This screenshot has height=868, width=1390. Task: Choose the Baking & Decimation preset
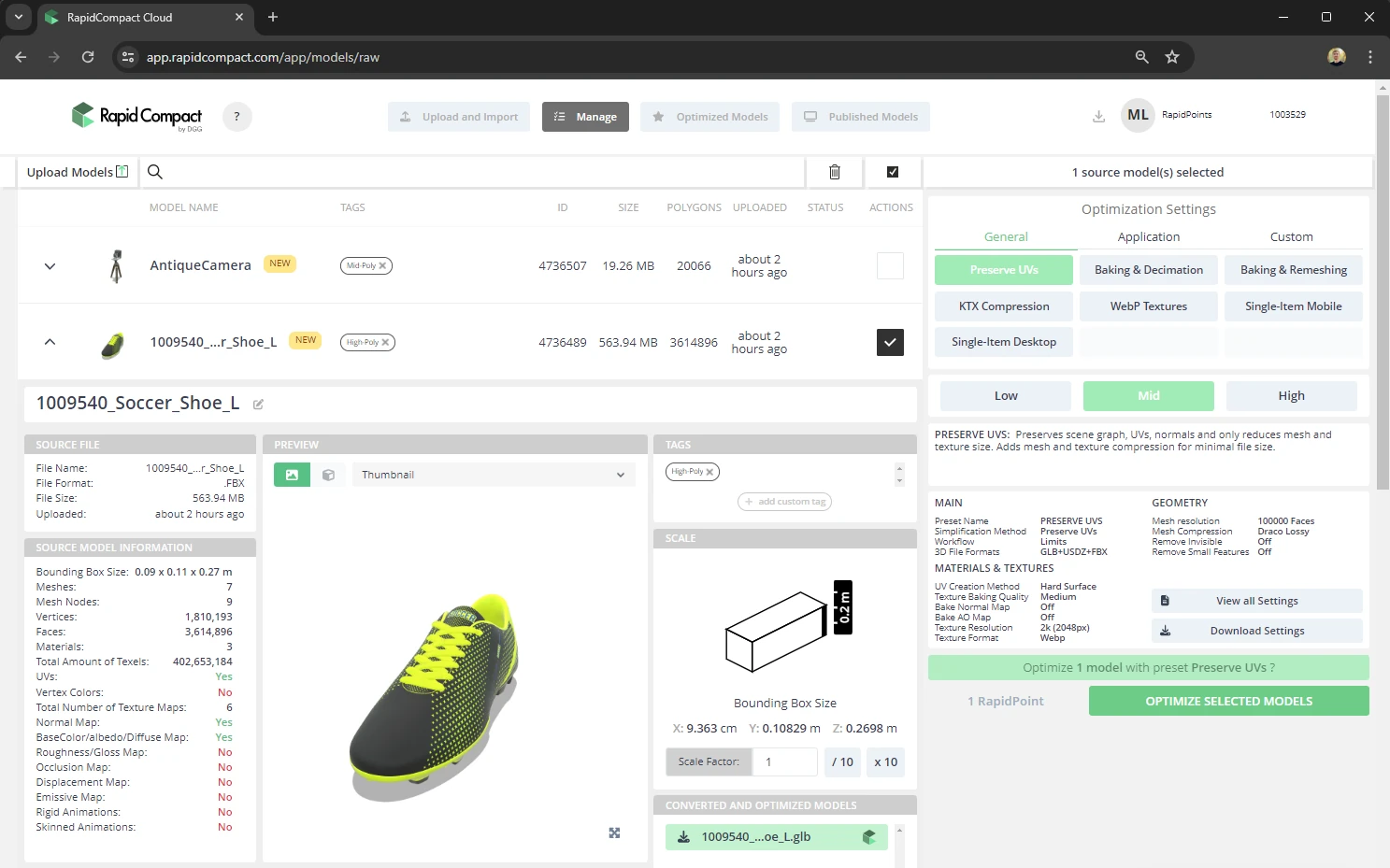click(1149, 270)
